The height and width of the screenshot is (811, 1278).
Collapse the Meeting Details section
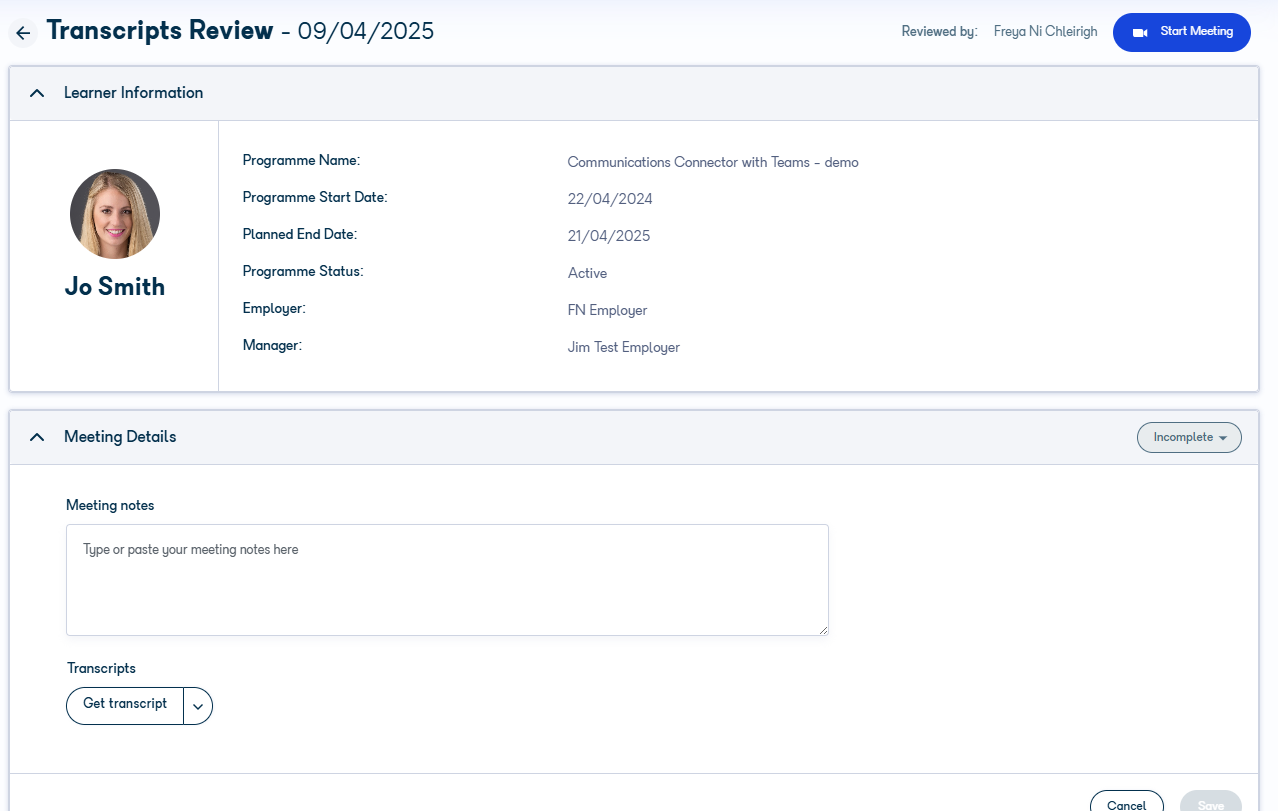[37, 437]
